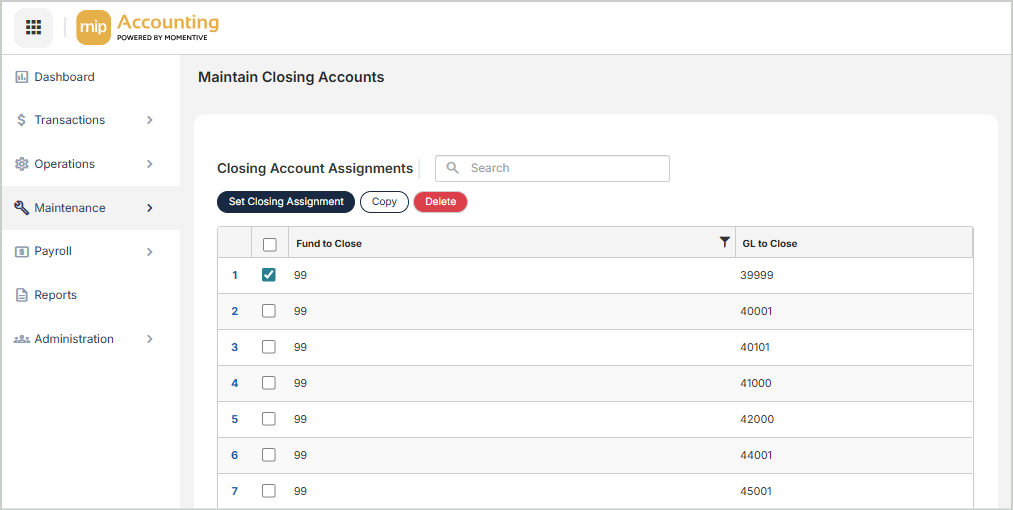This screenshot has height=510, width=1013.
Task: Click the Payroll icon in sidebar
Action: click(22, 252)
